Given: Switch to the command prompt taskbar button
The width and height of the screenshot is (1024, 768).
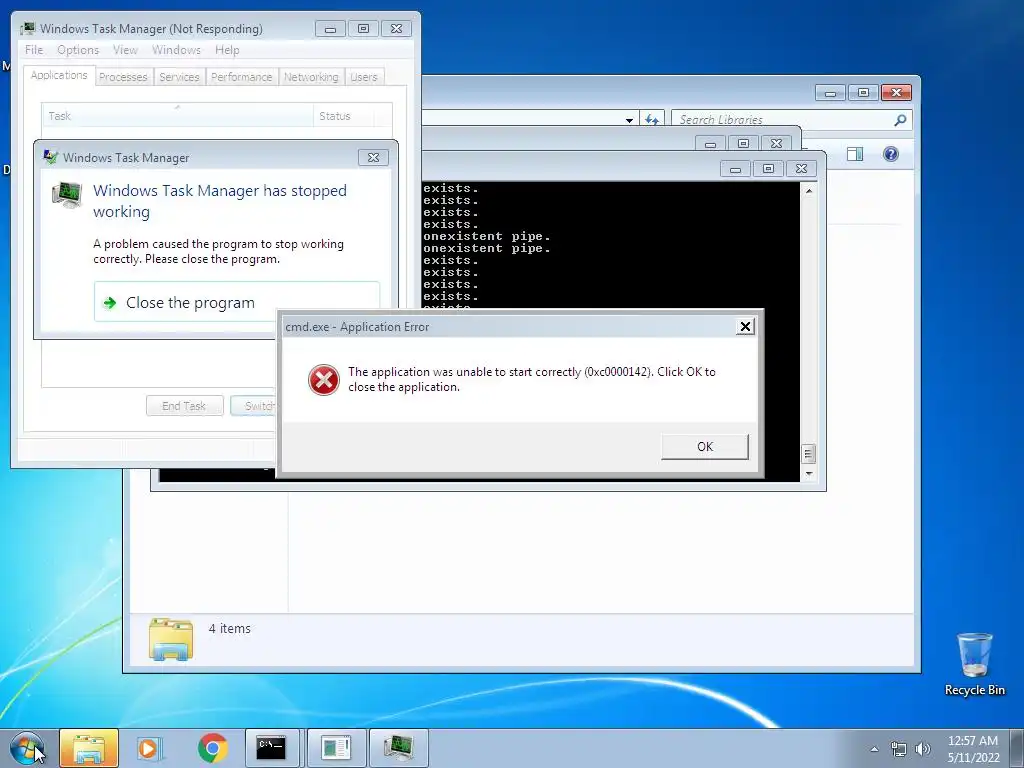Looking at the screenshot, I should [273, 748].
